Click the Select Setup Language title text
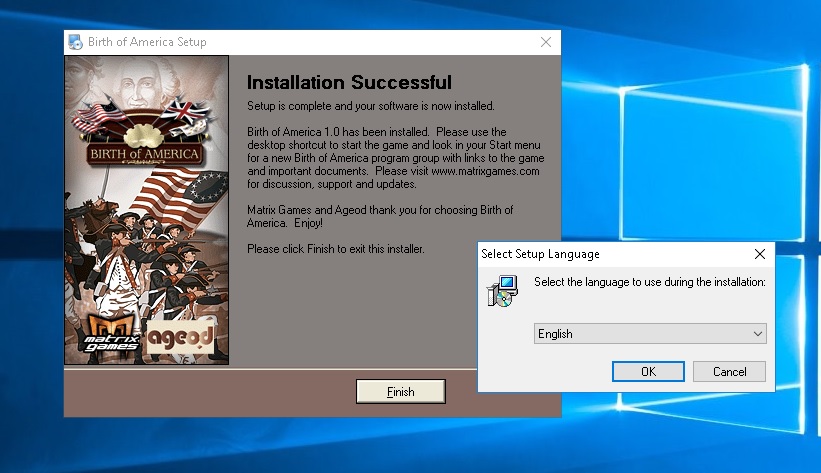 pyautogui.click(x=540, y=254)
